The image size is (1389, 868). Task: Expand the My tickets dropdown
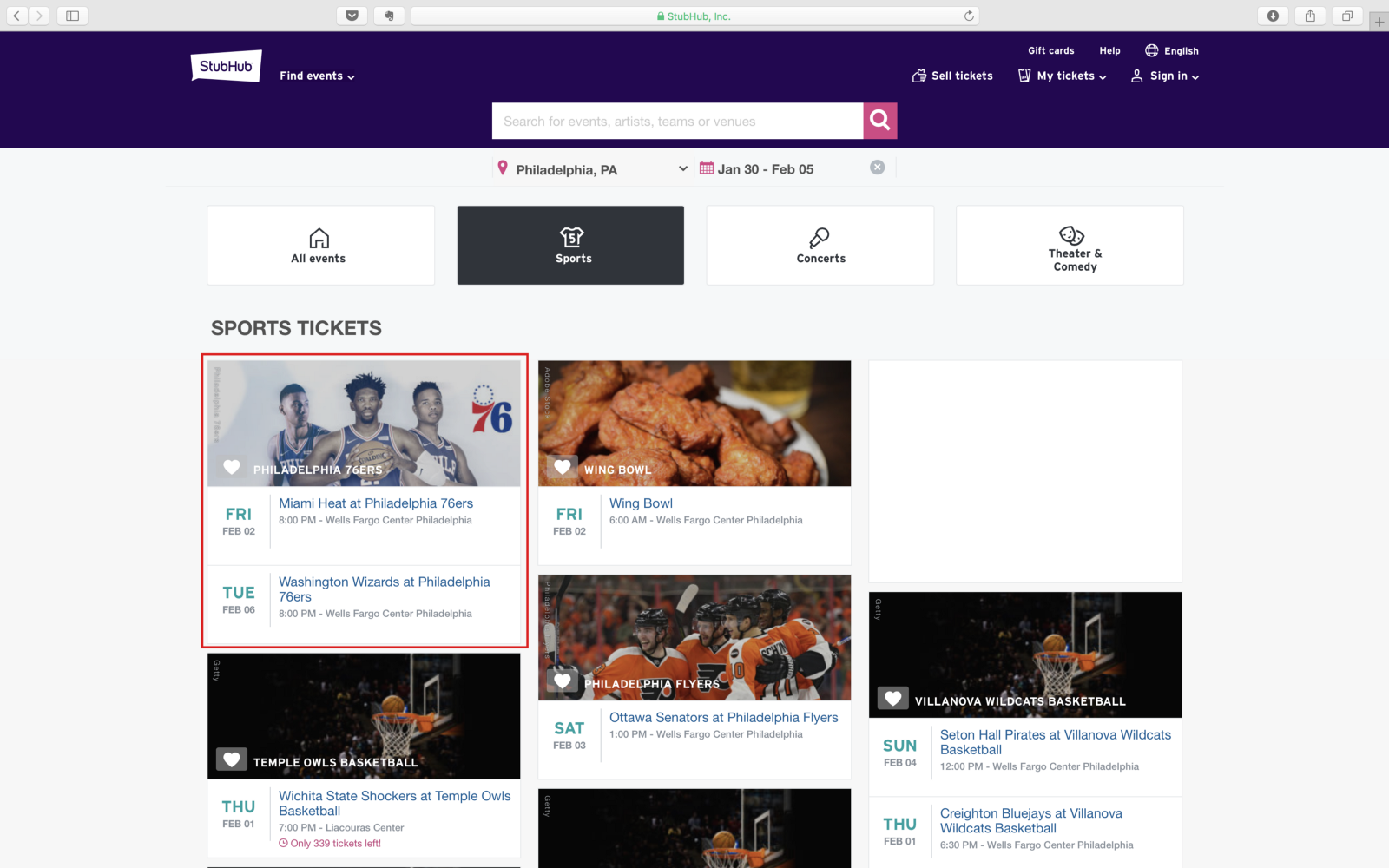pyautogui.click(x=1071, y=76)
